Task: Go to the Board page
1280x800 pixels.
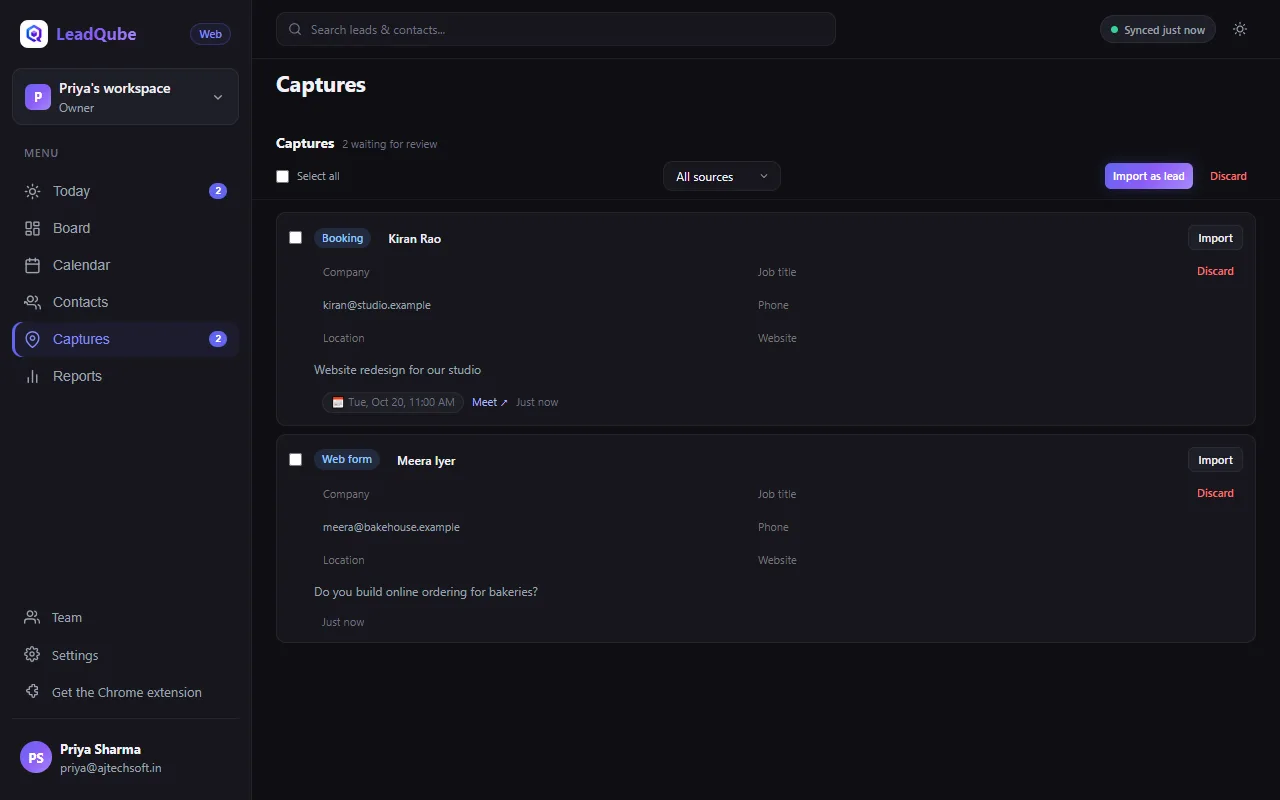Action: (x=125, y=228)
